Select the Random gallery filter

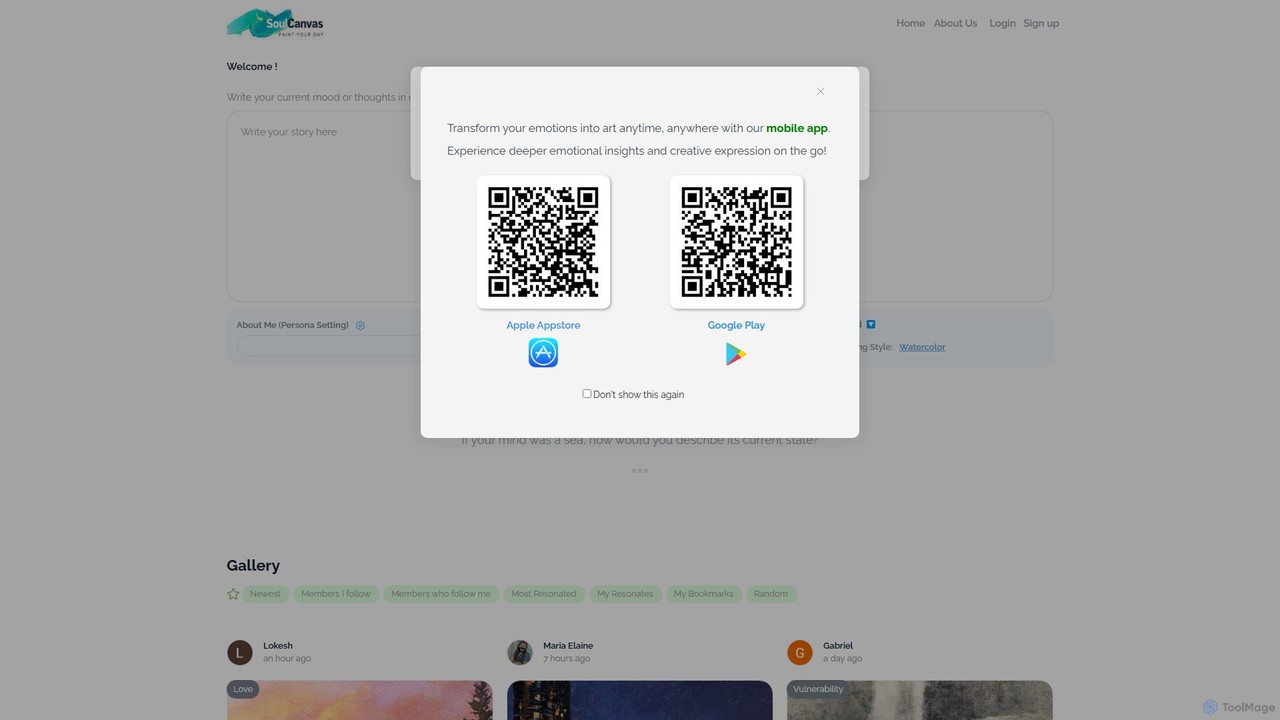[x=771, y=594]
